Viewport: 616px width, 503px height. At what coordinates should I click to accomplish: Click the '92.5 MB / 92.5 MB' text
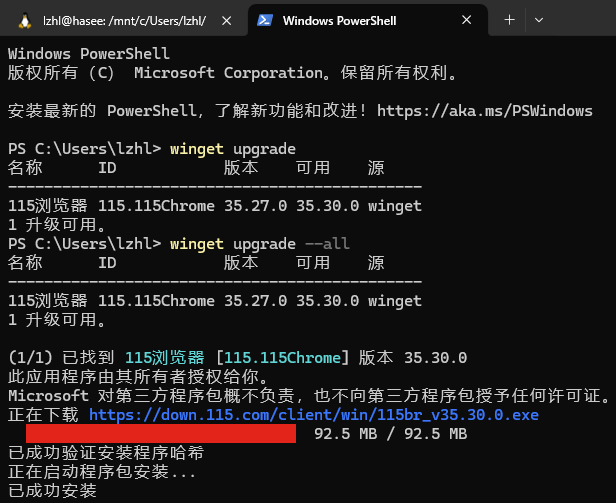pos(390,434)
